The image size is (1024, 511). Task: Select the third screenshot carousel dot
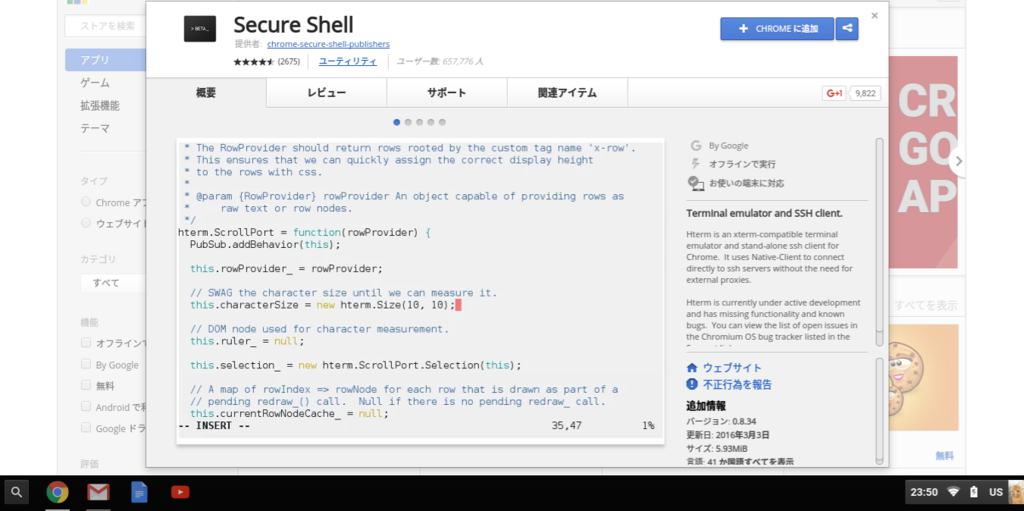(x=419, y=122)
